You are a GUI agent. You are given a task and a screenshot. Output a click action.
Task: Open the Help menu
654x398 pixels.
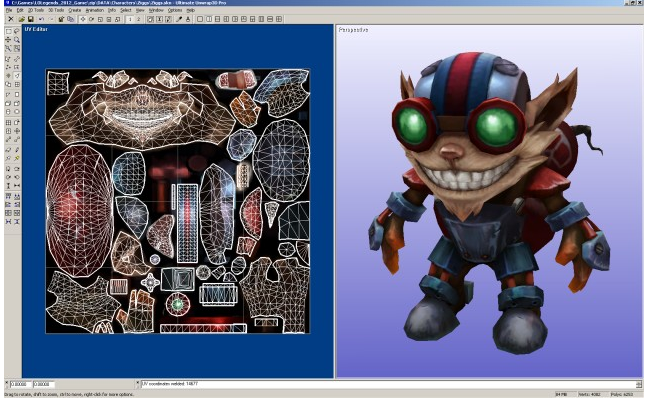click(x=191, y=10)
